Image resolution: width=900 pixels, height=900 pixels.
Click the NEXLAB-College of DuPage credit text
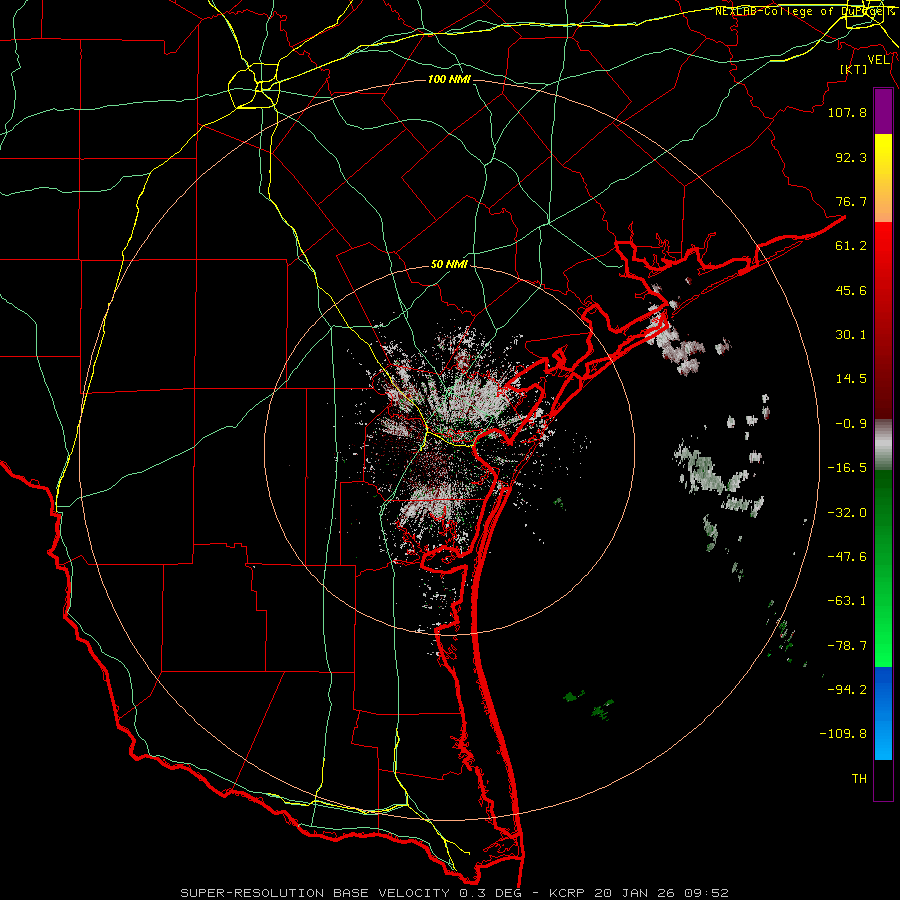point(804,11)
